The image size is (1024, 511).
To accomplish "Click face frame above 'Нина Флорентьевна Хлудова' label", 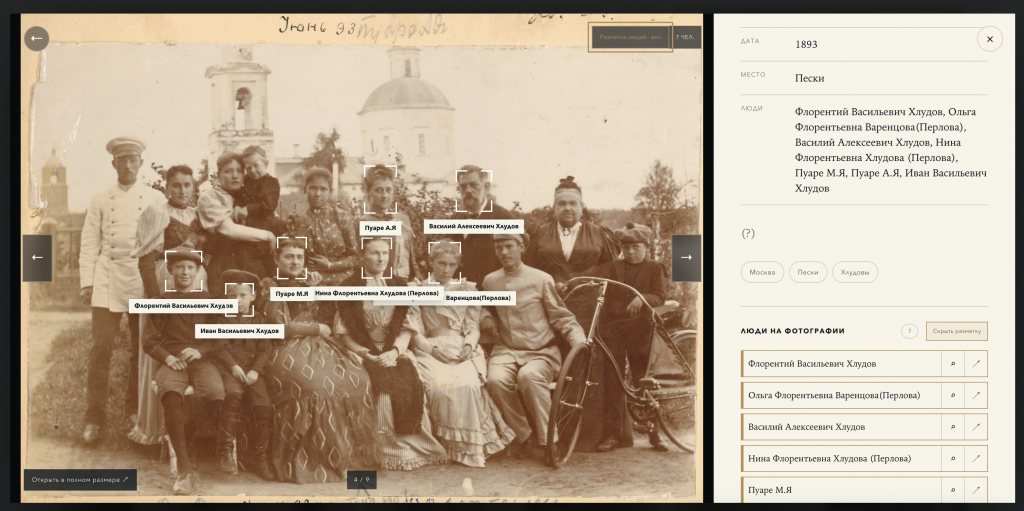I will [x=377, y=258].
